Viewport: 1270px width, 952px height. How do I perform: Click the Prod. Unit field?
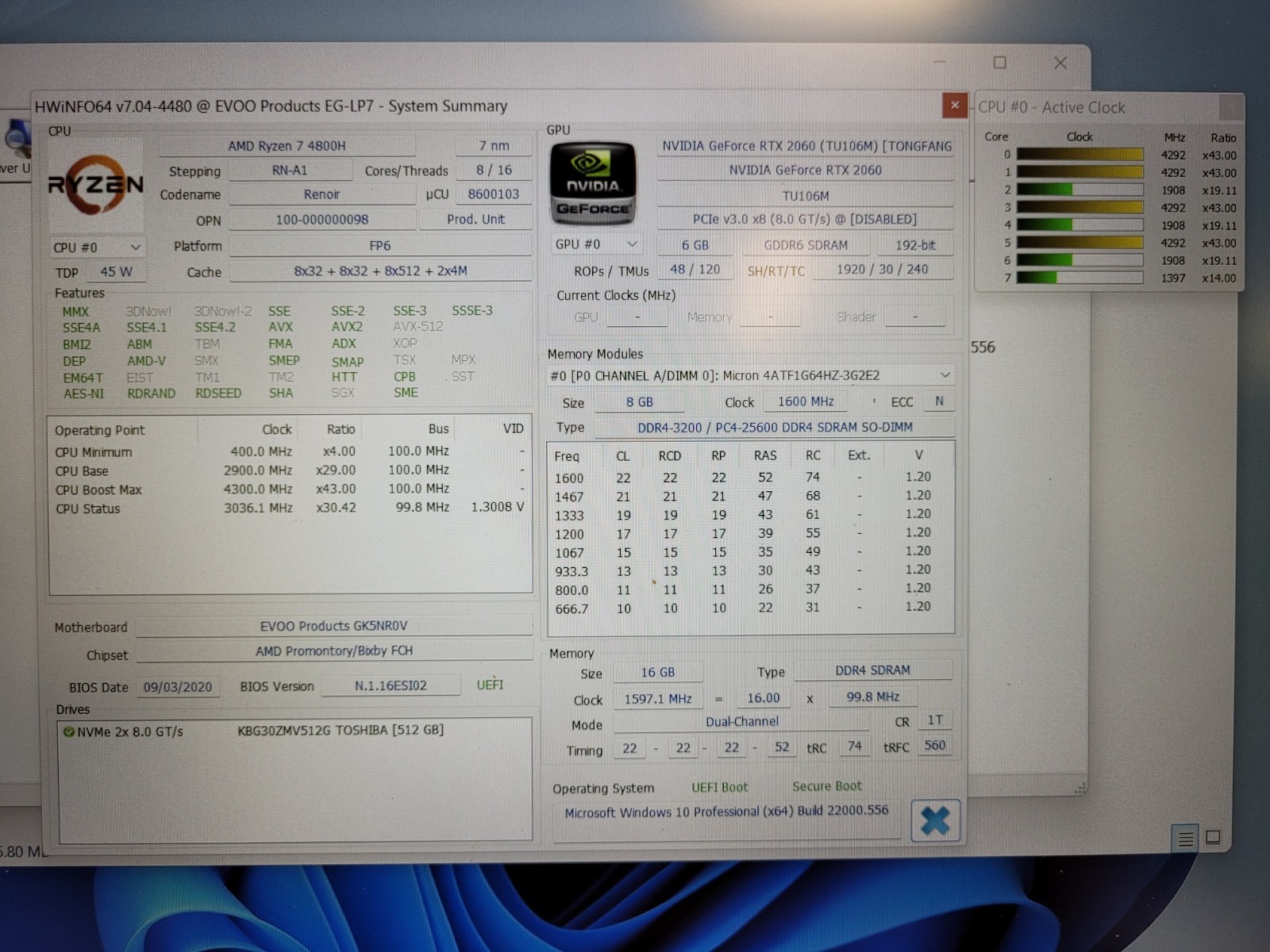(x=475, y=220)
